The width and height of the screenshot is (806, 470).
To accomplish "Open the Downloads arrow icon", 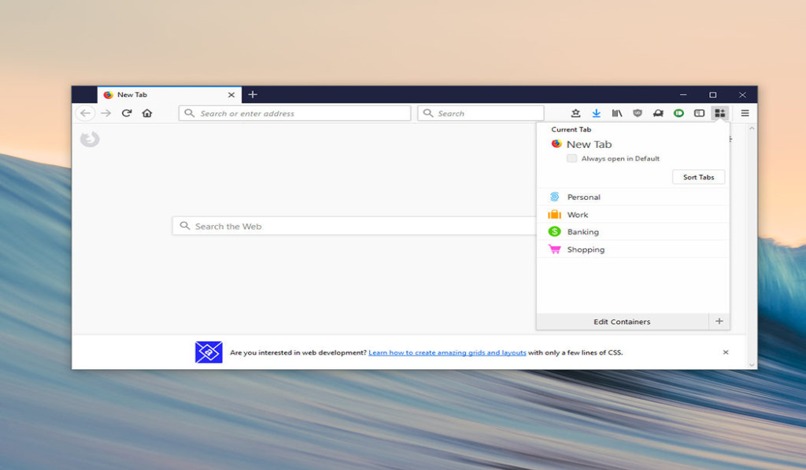I will coord(596,113).
